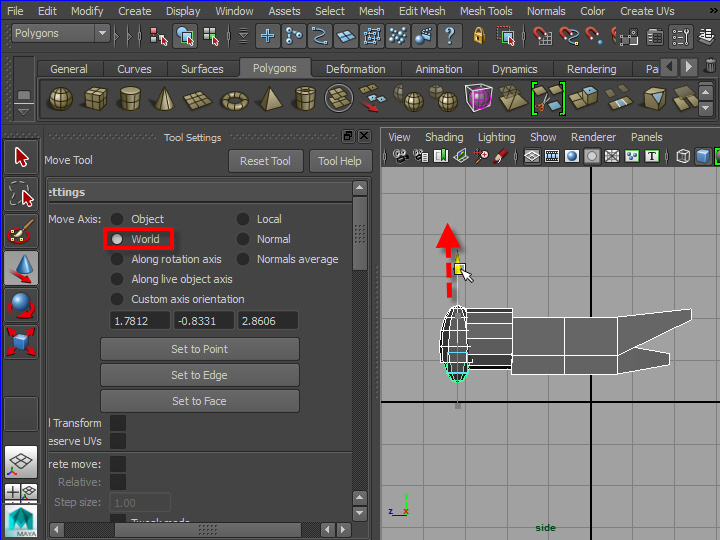Toggle the Discrete move checkbox

click(118, 464)
